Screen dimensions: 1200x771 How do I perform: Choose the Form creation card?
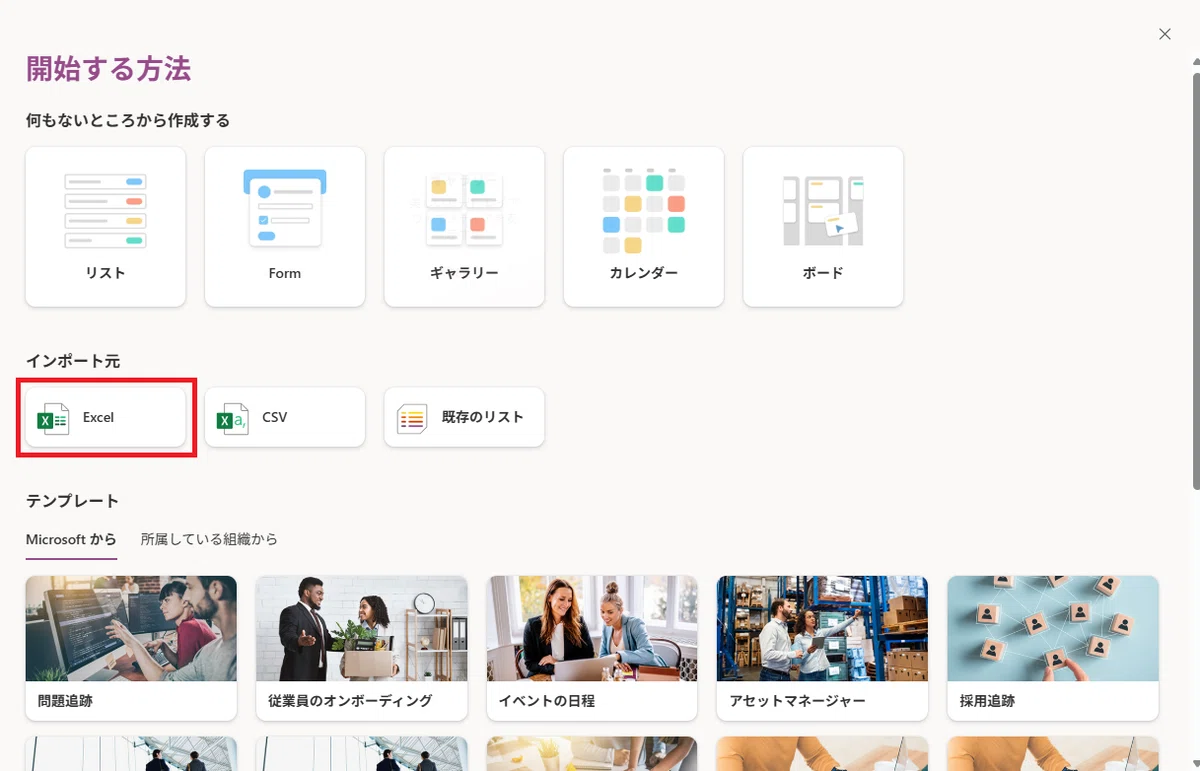point(285,227)
